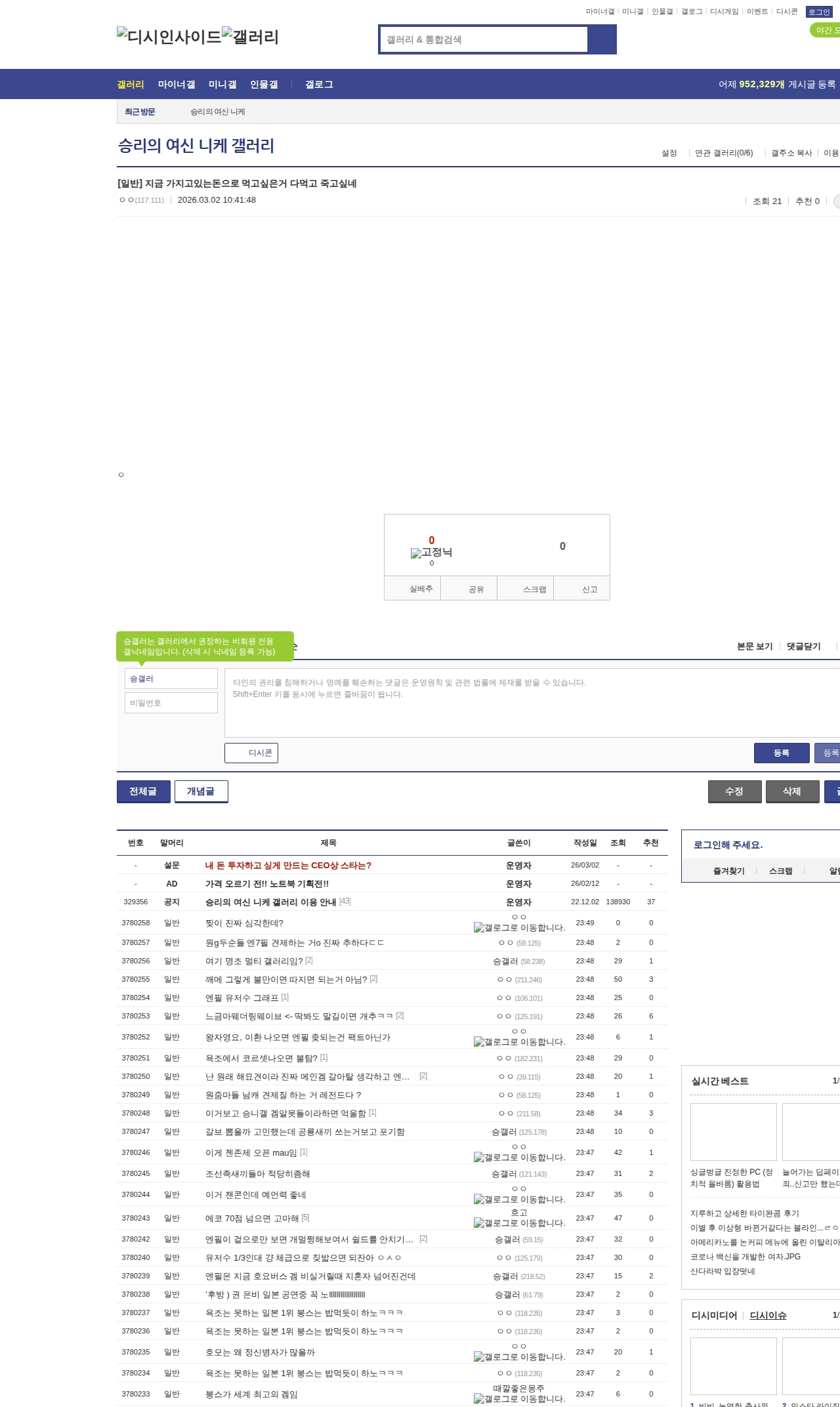Expand the 최근 방문 recent visits bar
This screenshot has height=1407, width=840.
click(140, 112)
